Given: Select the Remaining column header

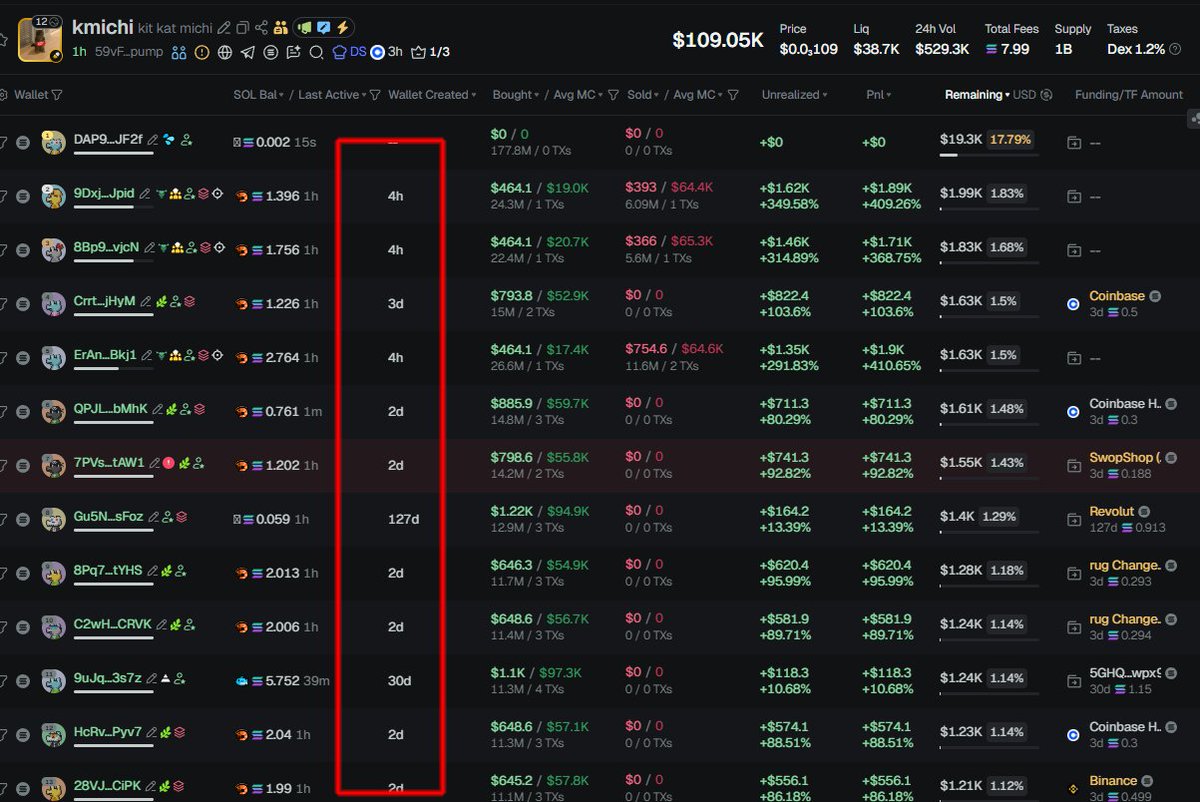Looking at the screenshot, I should [x=975, y=95].
